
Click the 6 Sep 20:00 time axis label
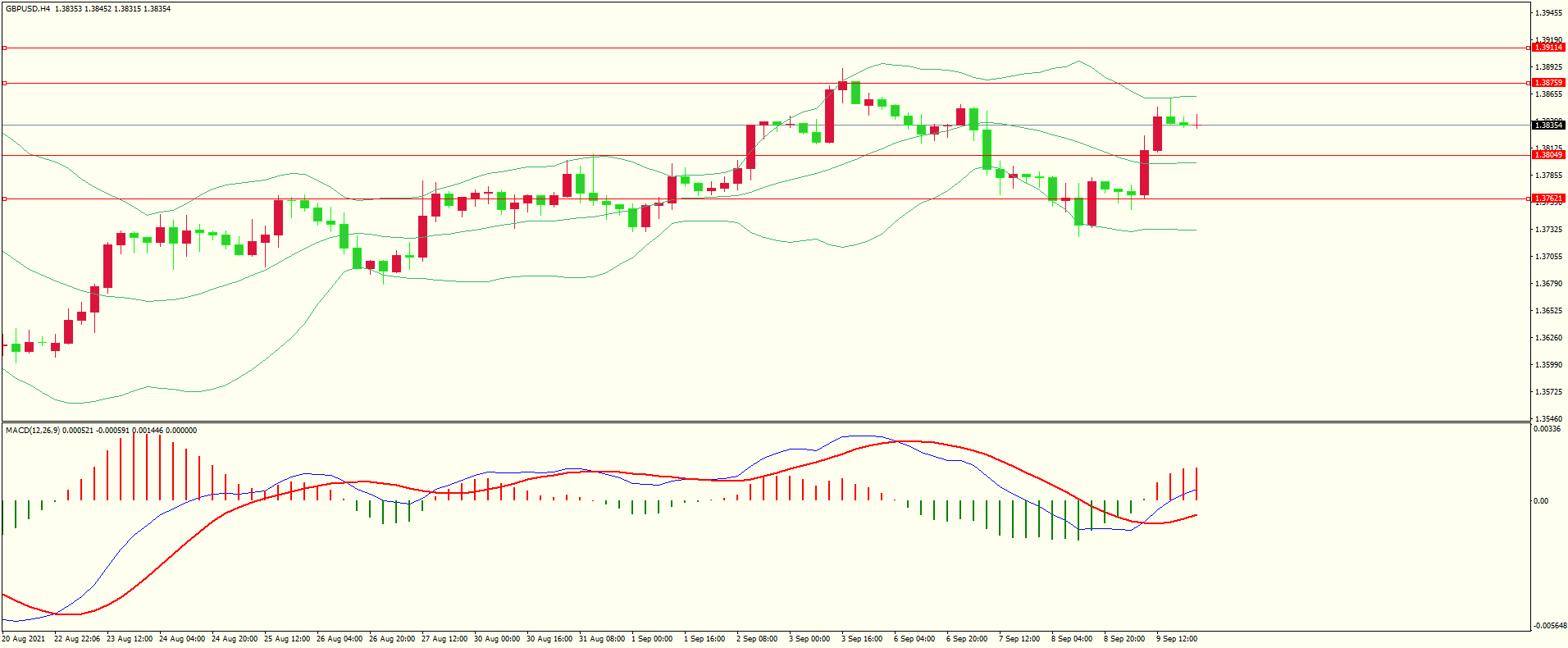pyautogui.click(x=967, y=639)
